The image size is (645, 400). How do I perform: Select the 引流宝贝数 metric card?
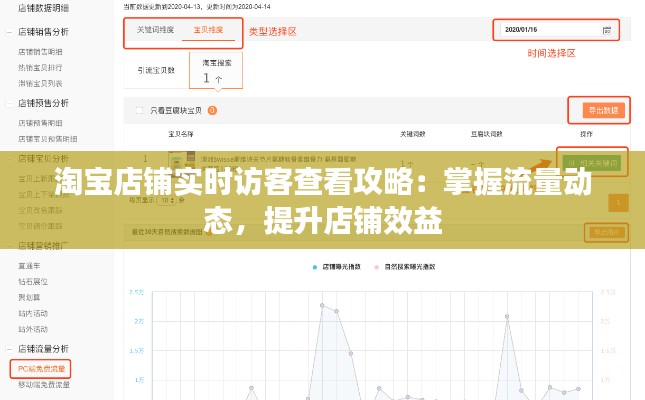156,70
